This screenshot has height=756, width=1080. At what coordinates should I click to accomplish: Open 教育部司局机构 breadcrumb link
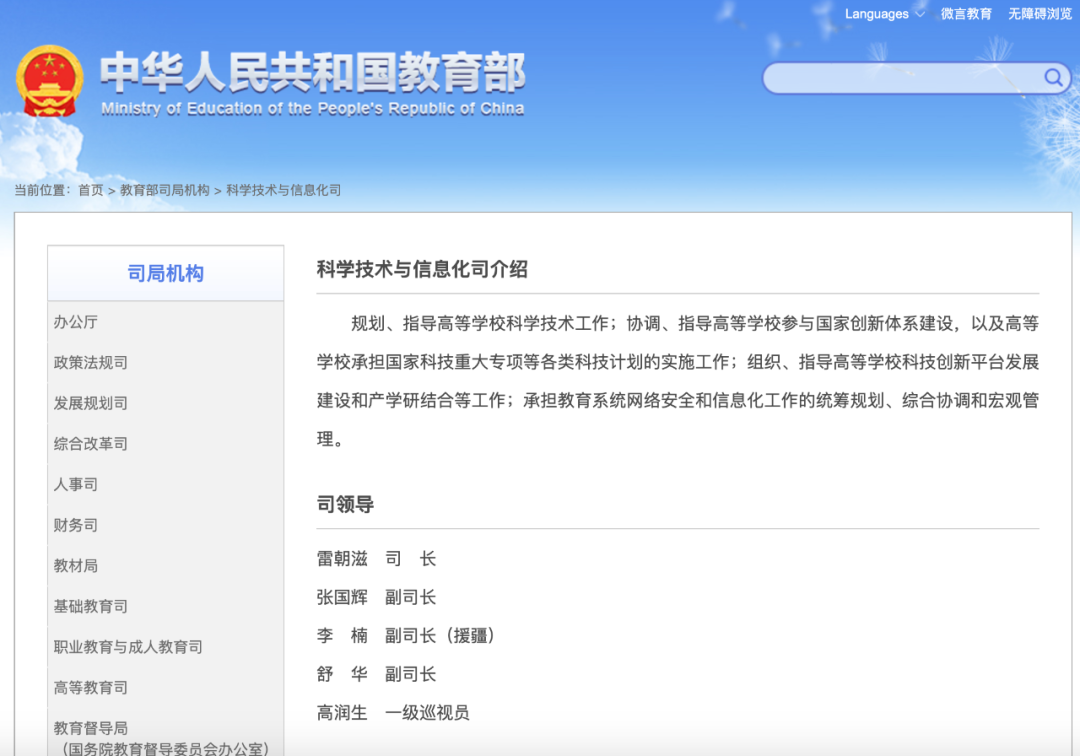165,190
